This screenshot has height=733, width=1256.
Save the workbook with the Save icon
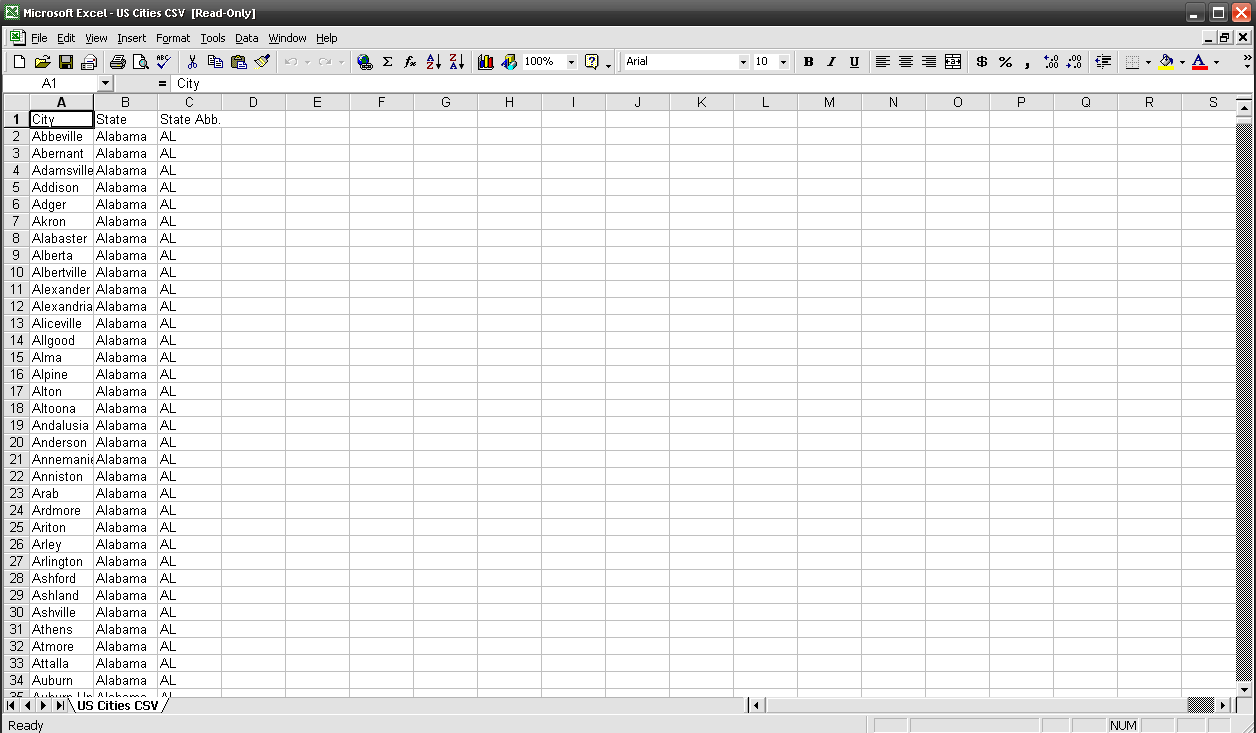point(66,62)
